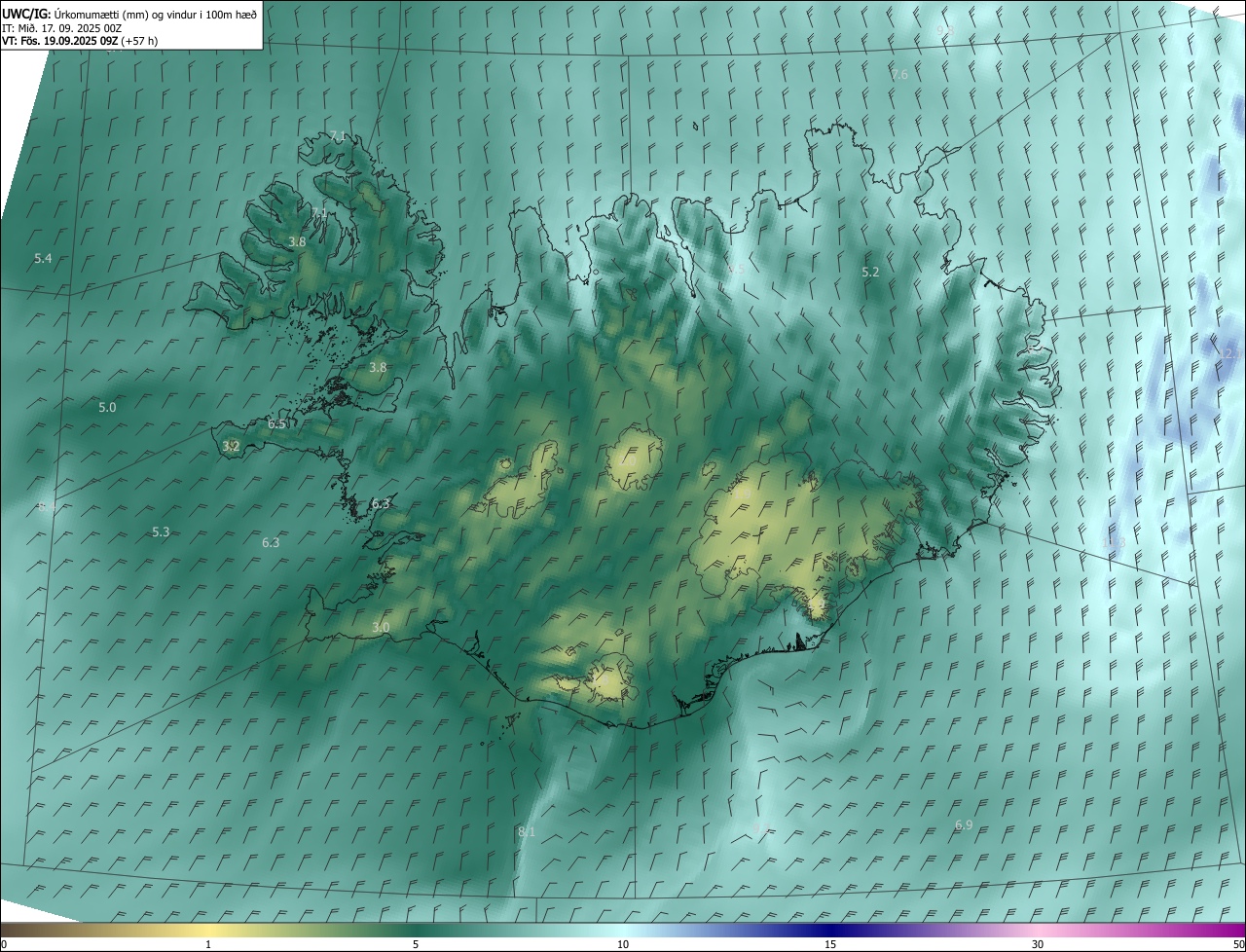Image resolution: width=1246 pixels, height=952 pixels.
Task: Click the 7.6 value label on the map
Action: (x=899, y=75)
